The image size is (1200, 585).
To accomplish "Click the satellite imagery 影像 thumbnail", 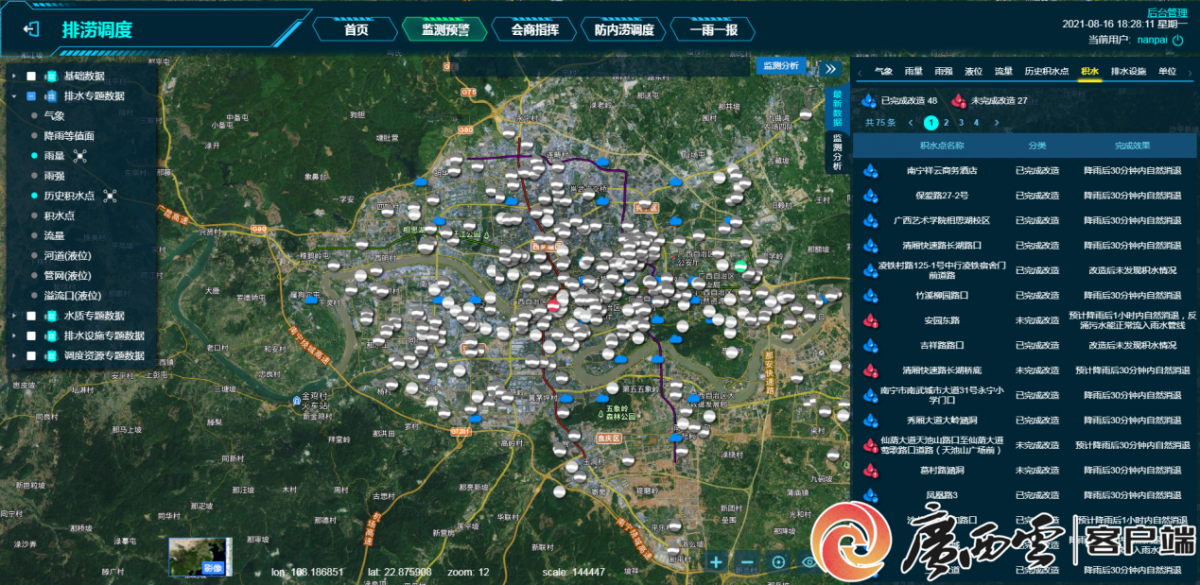I will pos(200,556).
